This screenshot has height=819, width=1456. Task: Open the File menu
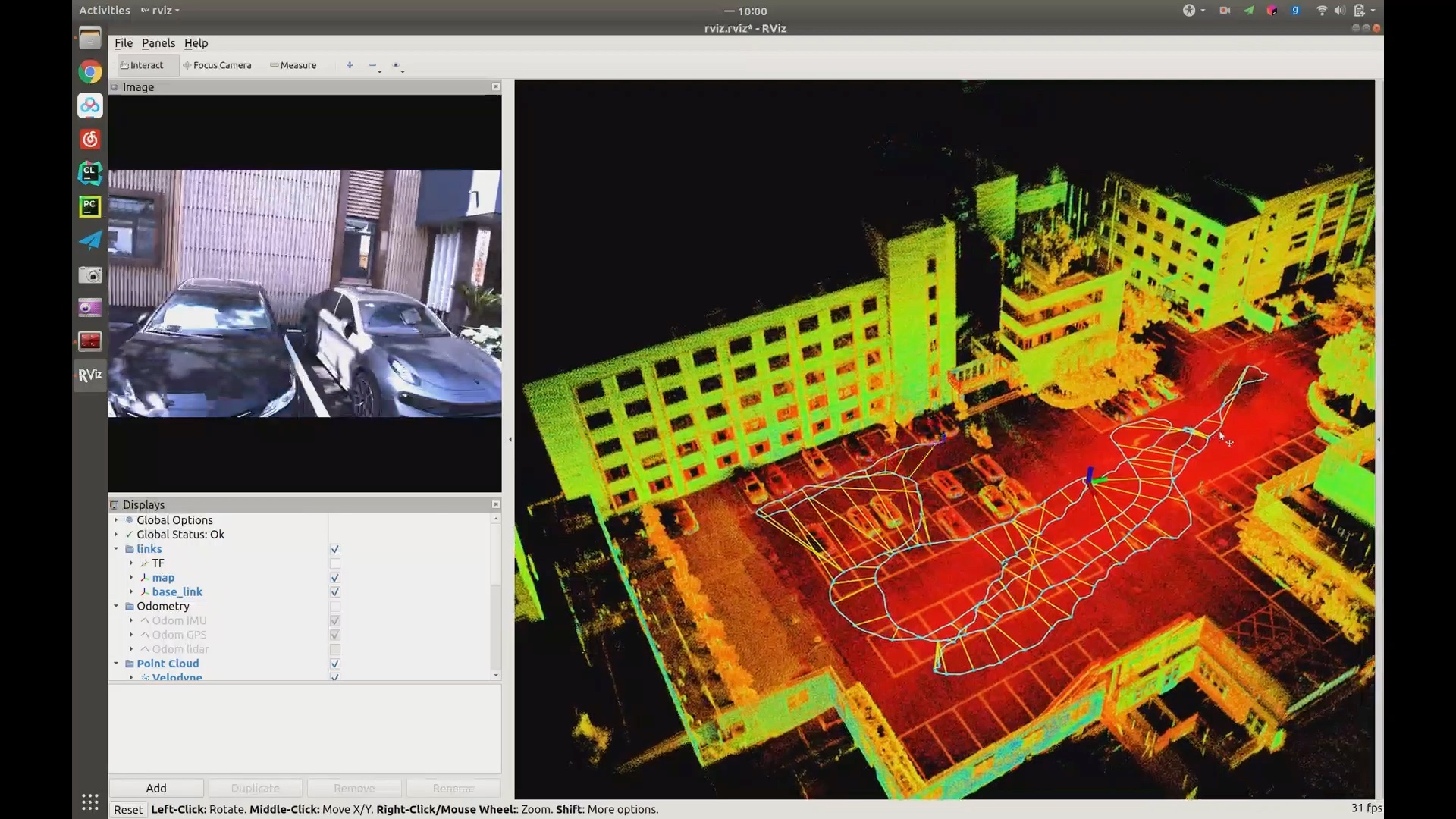click(x=123, y=43)
